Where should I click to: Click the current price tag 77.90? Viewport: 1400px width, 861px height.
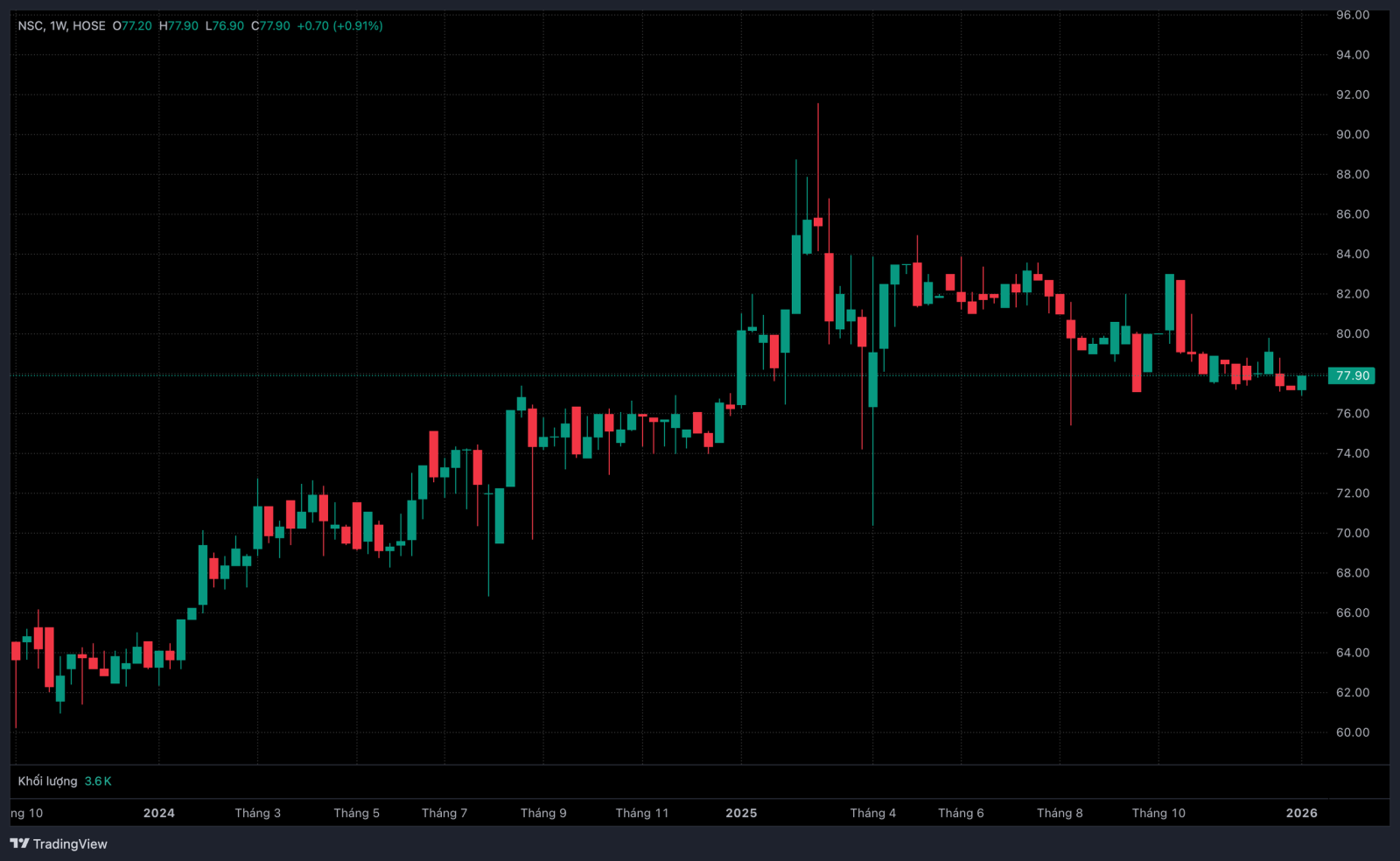1352,376
